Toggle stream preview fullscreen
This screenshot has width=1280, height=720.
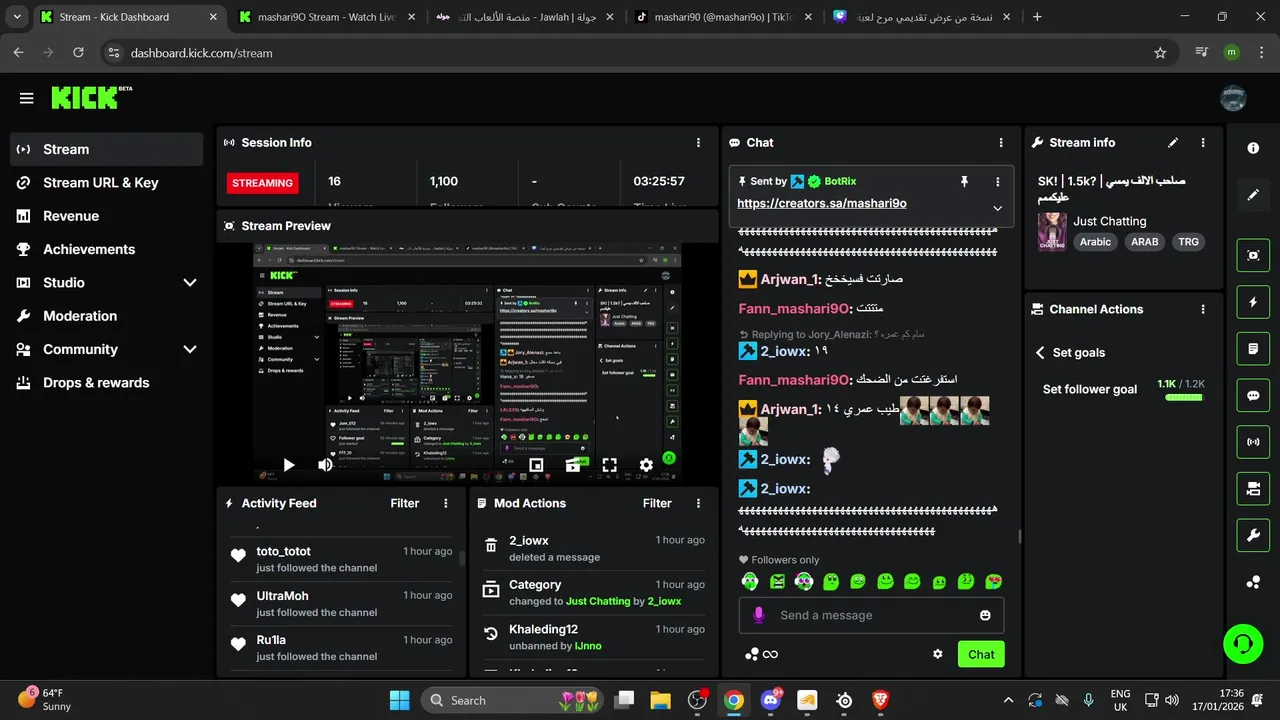609,465
